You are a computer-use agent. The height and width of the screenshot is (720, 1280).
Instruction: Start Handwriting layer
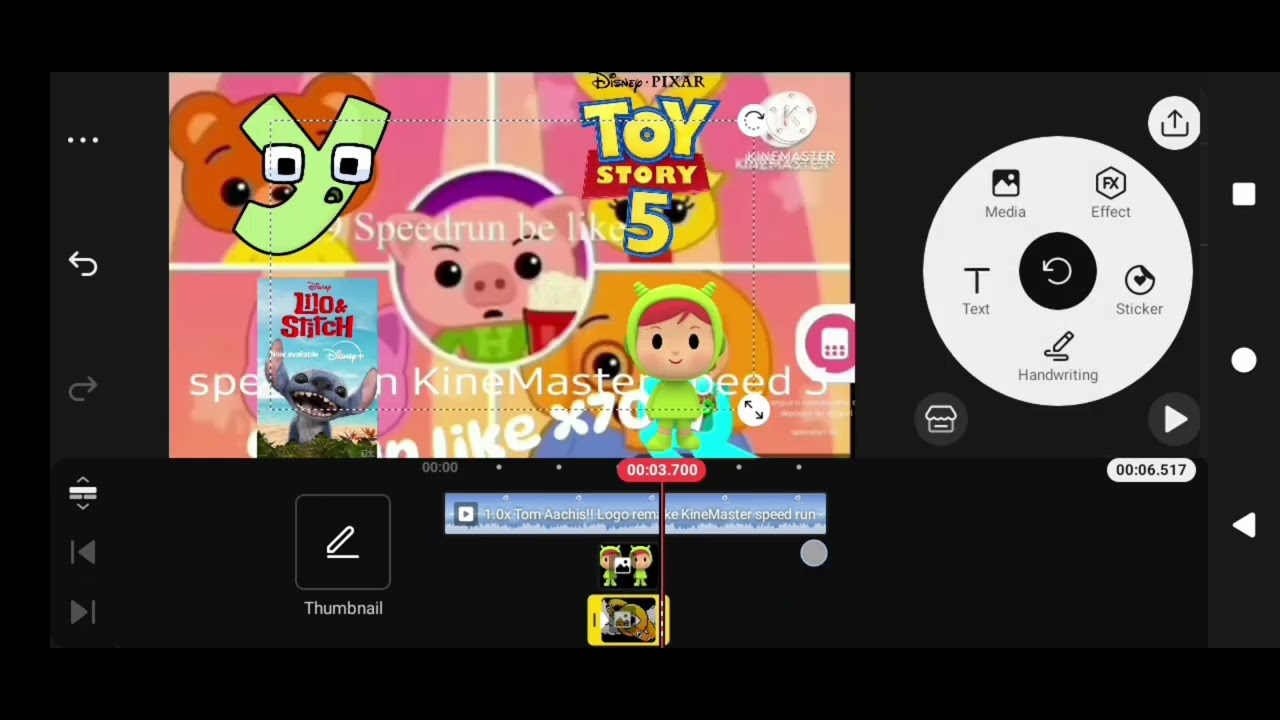(x=1058, y=357)
